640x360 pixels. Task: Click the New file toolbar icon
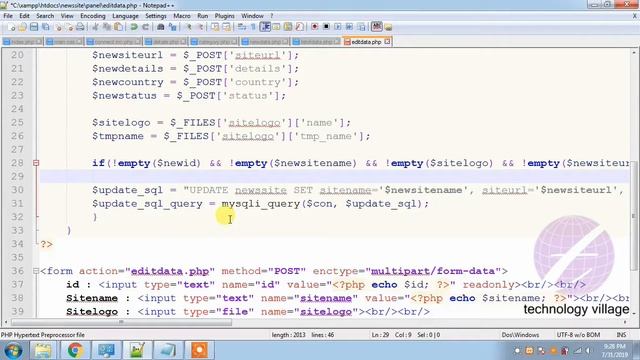(x=11, y=27)
